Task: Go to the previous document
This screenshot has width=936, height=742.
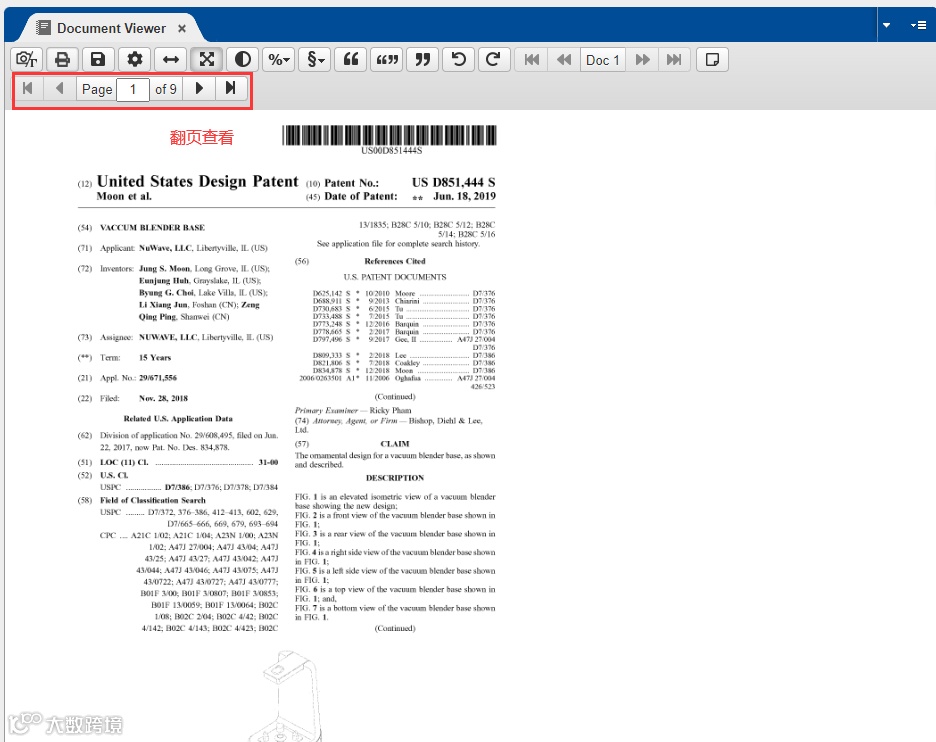Action: point(564,60)
